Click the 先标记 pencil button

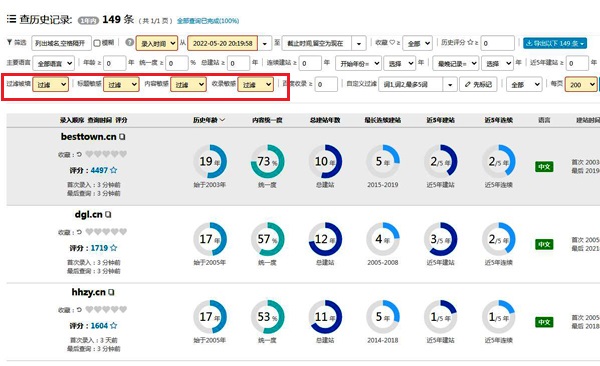[x=478, y=84]
